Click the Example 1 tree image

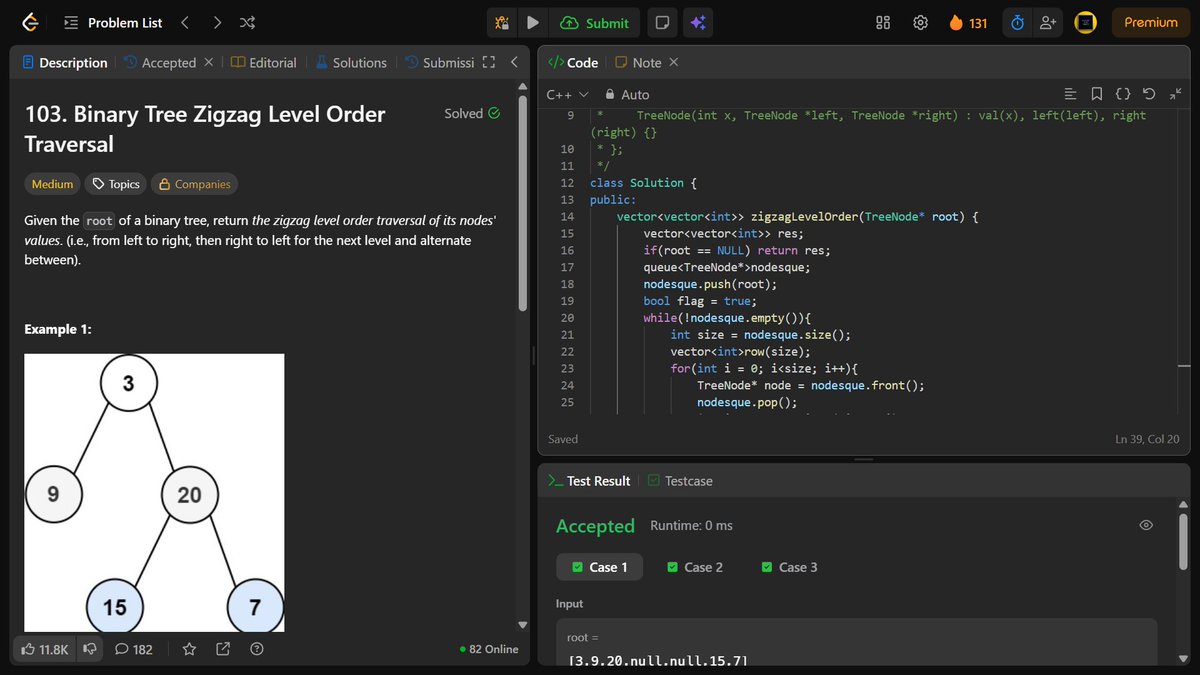coord(154,492)
